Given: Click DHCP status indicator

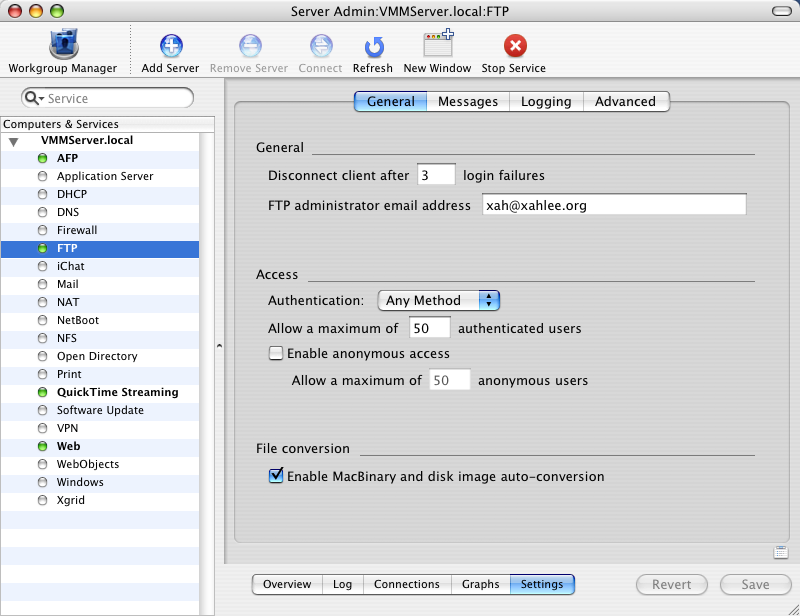Looking at the screenshot, I should (43, 194).
